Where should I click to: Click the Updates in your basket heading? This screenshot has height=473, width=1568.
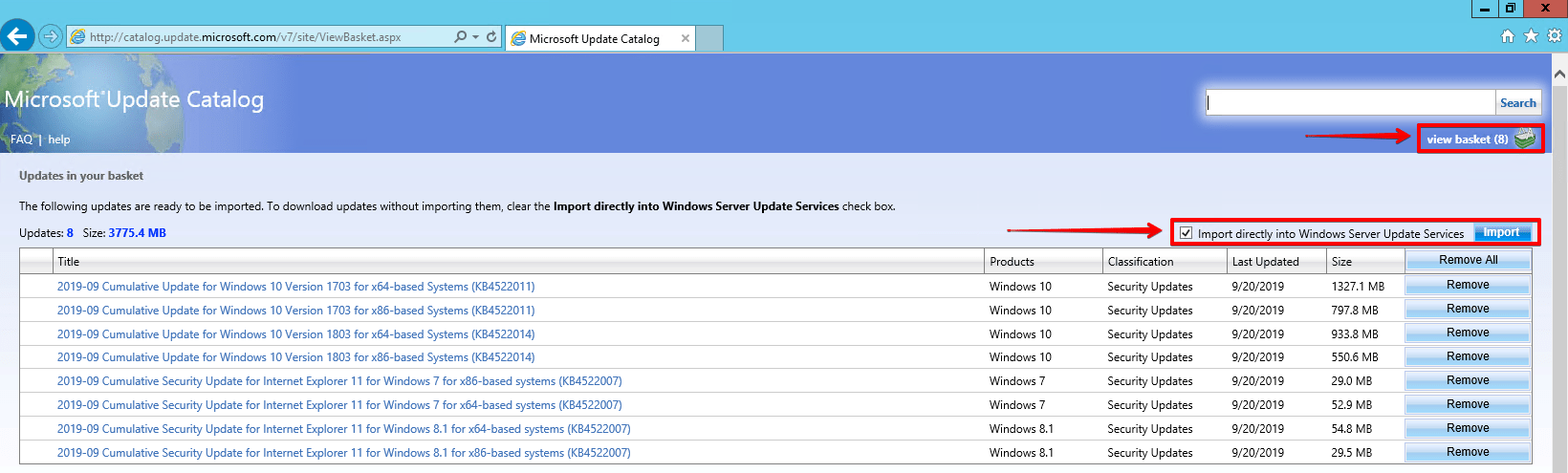pyautogui.click(x=81, y=176)
